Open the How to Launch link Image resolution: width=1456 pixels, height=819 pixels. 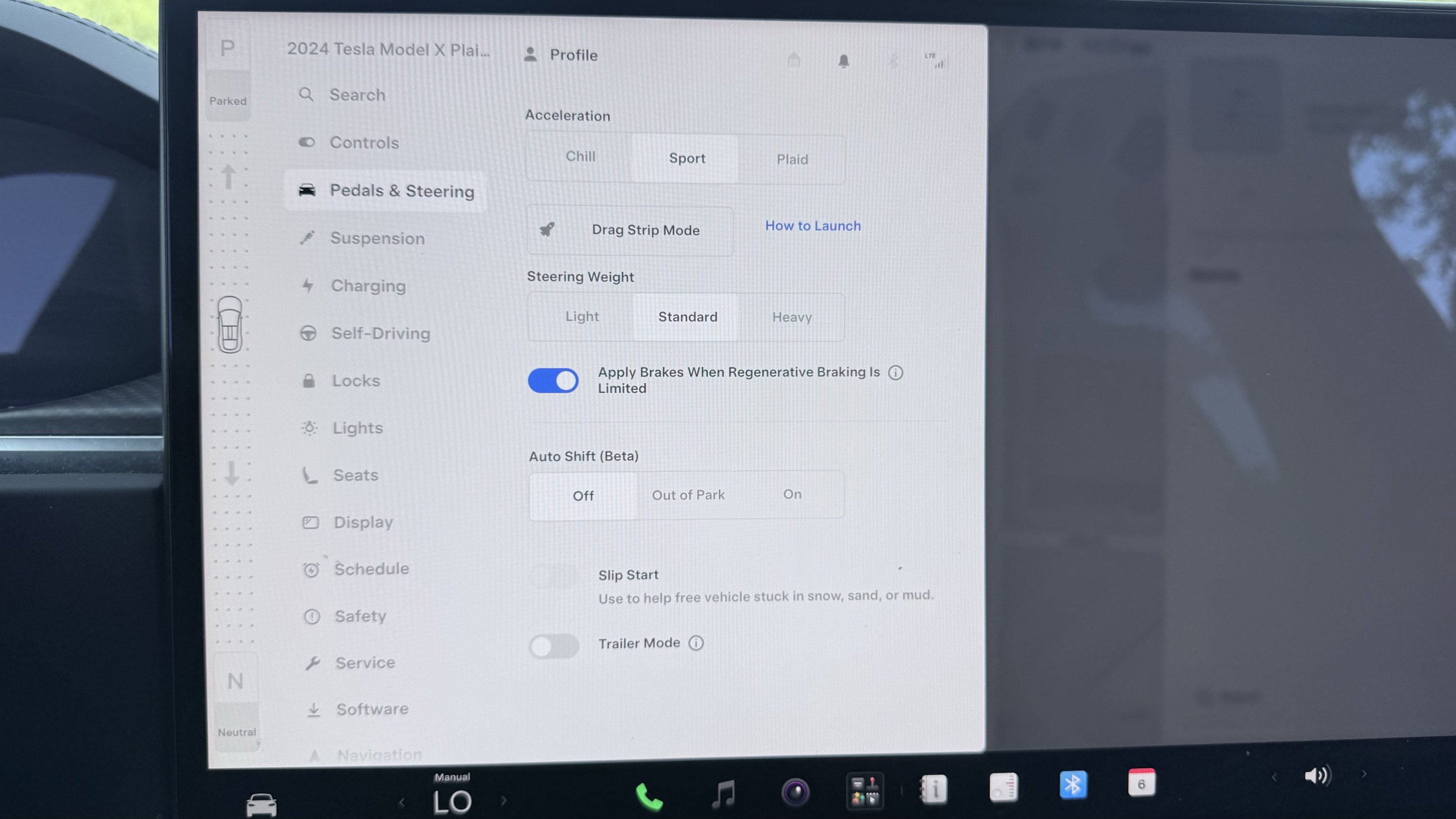tap(813, 226)
